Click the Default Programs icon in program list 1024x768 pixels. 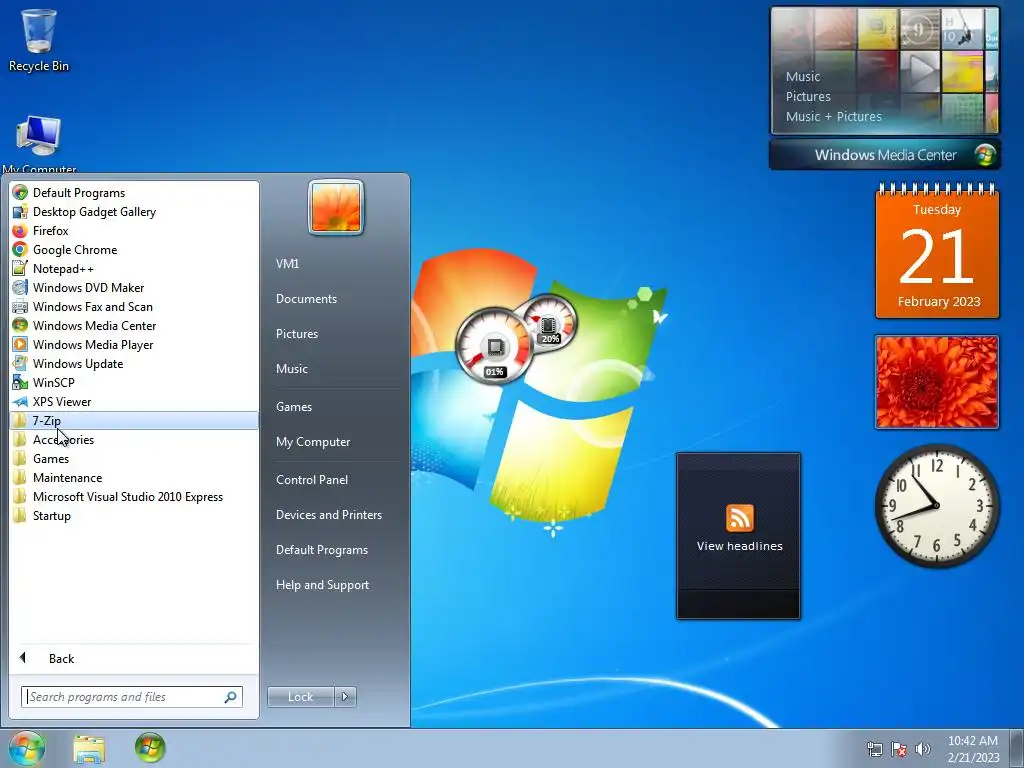click(x=20, y=193)
